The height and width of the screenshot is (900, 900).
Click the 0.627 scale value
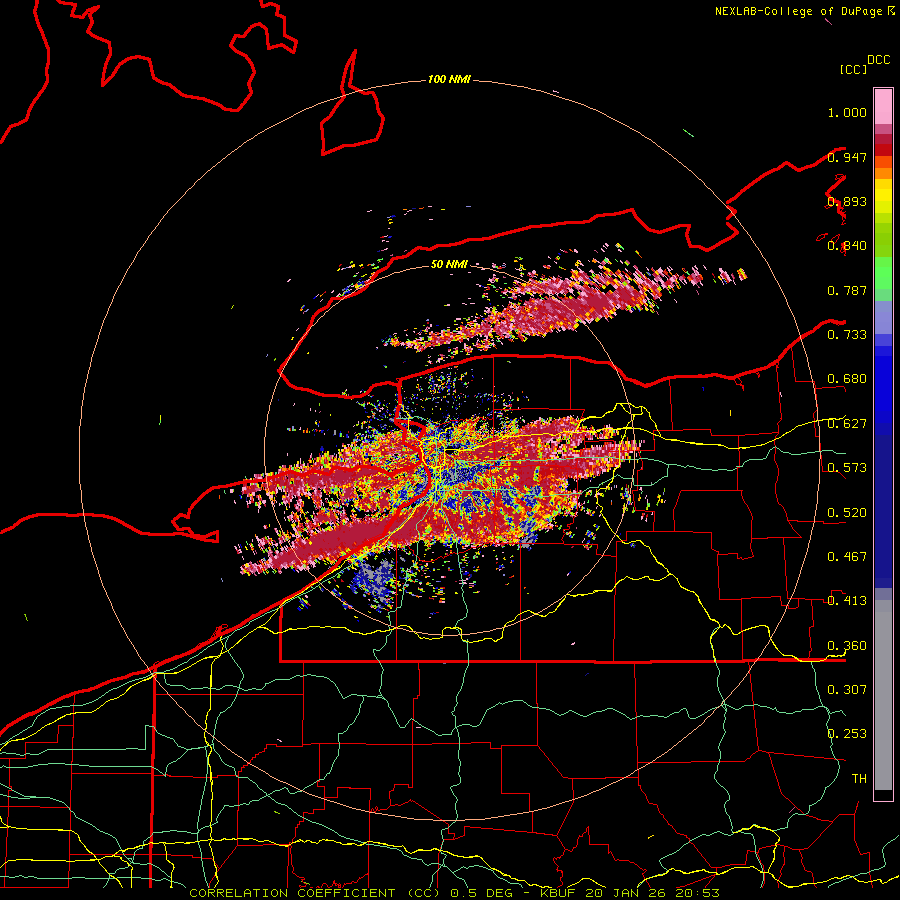(847, 424)
